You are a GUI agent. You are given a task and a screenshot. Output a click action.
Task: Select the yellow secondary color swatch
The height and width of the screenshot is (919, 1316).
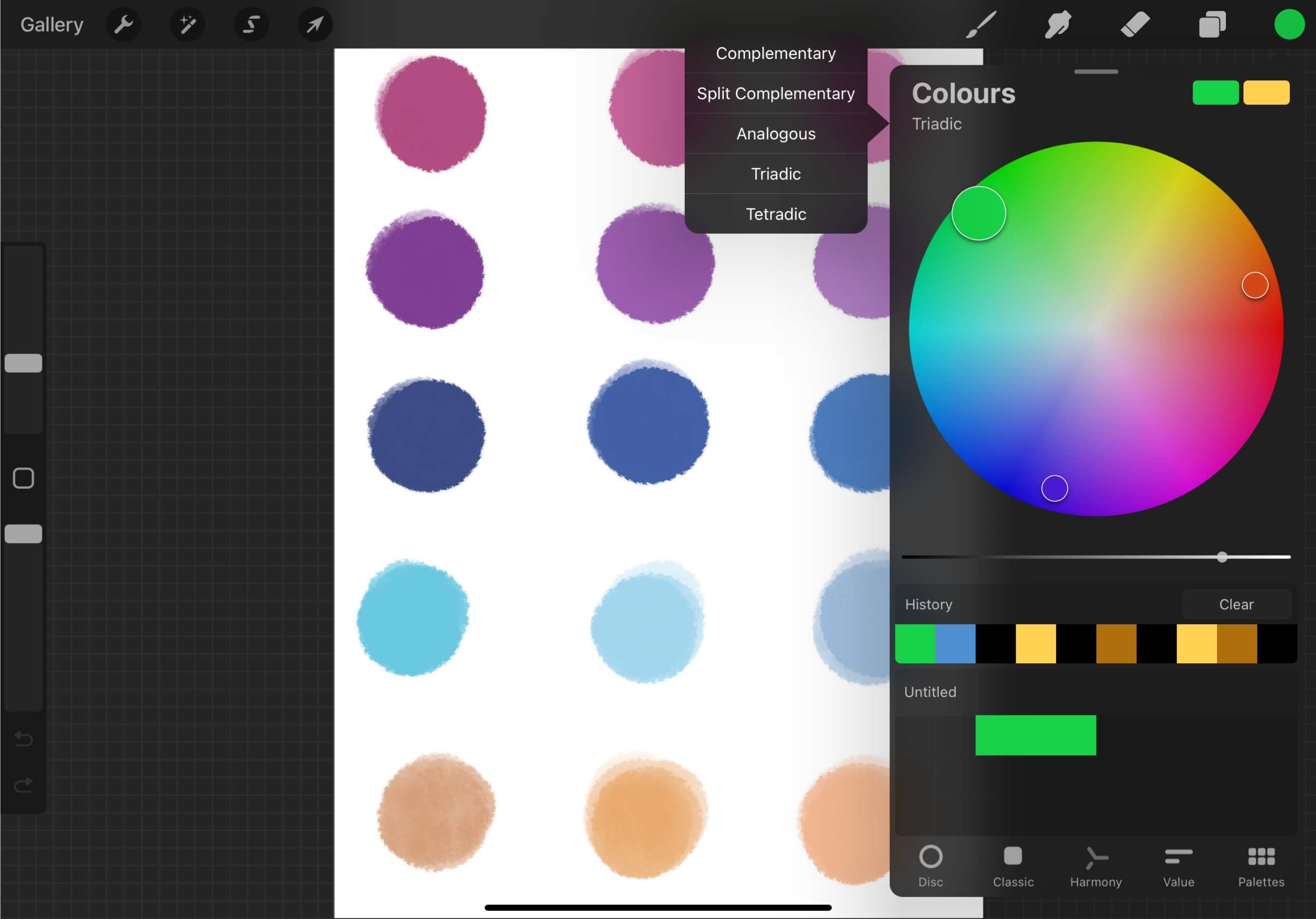[1267, 92]
